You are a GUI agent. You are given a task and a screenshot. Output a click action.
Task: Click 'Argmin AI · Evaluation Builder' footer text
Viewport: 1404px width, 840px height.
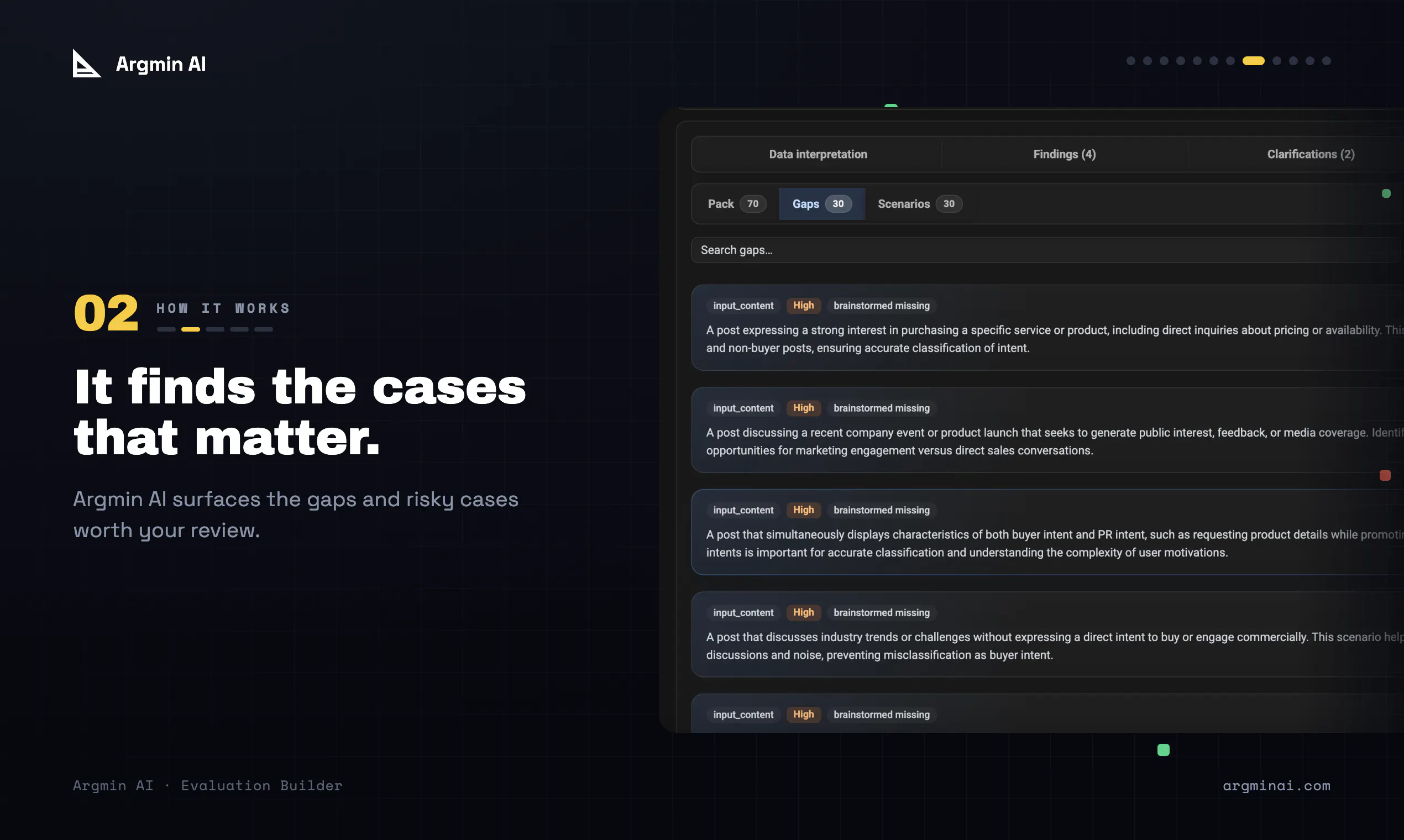point(208,786)
